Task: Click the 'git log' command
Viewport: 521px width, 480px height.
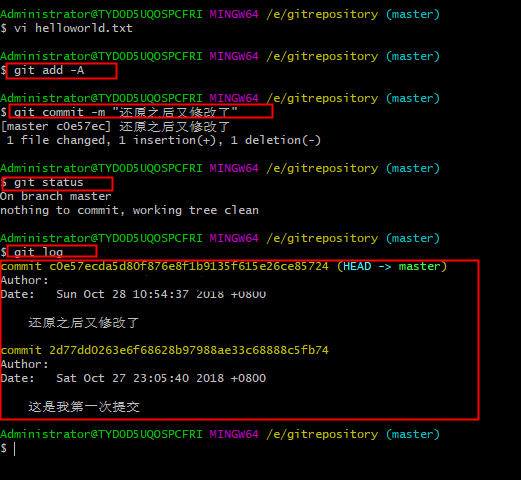Action: 38,252
